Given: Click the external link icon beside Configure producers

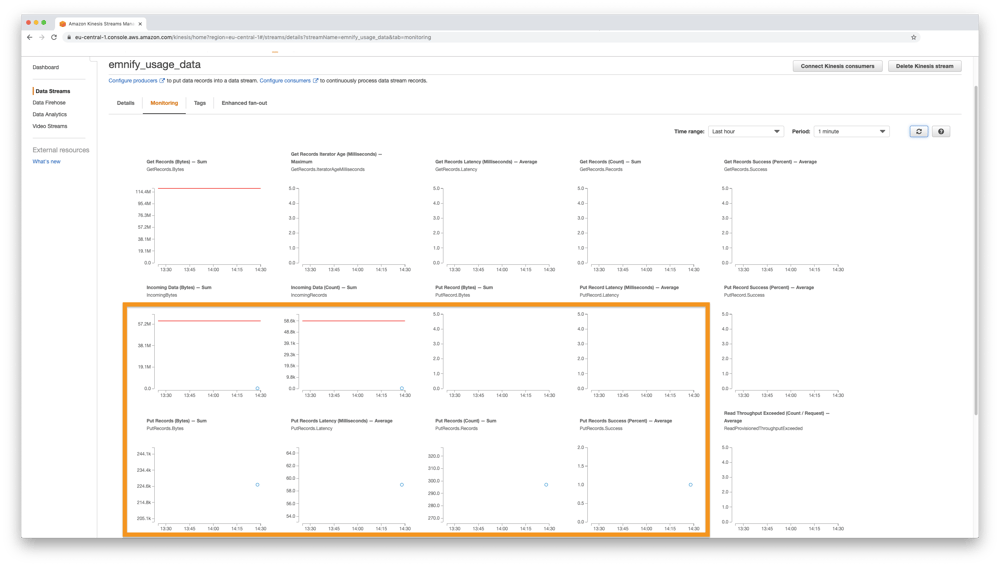Looking at the screenshot, I should pos(162,80).
